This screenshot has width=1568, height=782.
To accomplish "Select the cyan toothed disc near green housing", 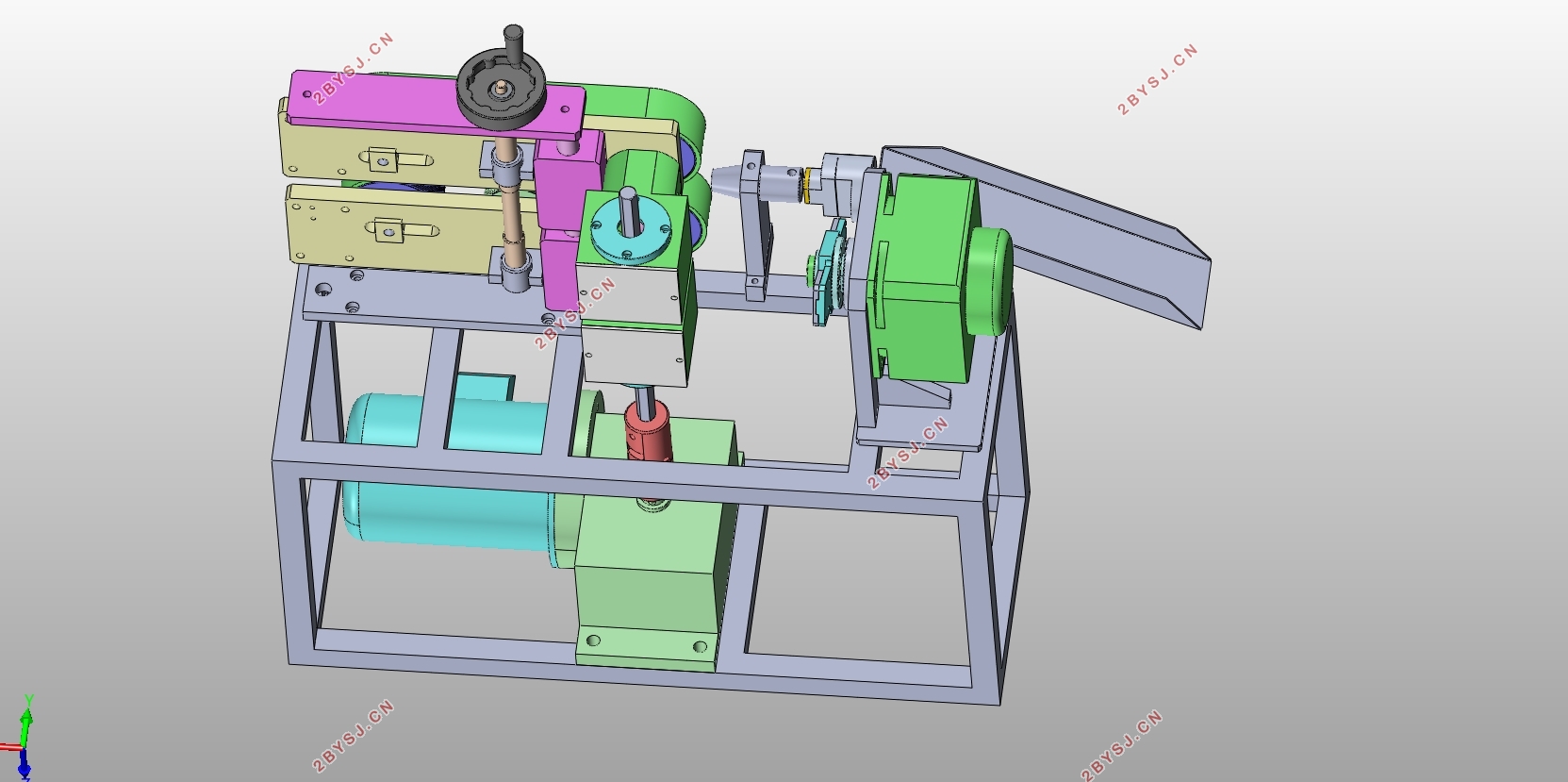I will coord(830,274).
